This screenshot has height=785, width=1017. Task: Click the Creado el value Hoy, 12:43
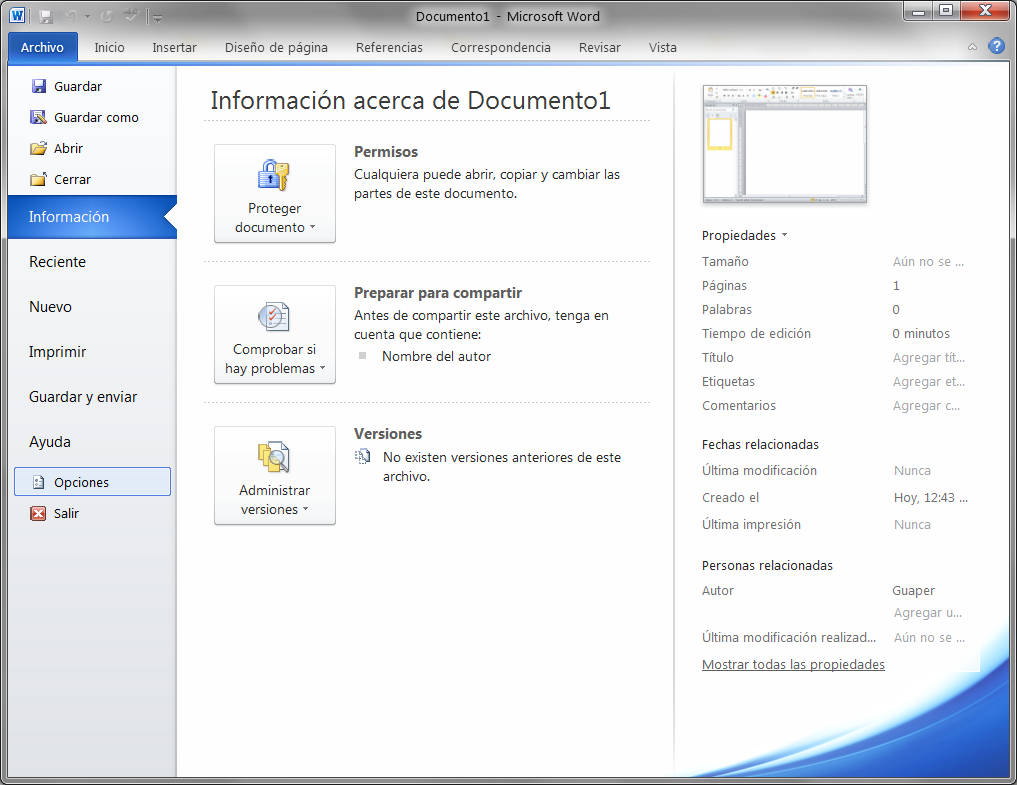coord(930,498)
